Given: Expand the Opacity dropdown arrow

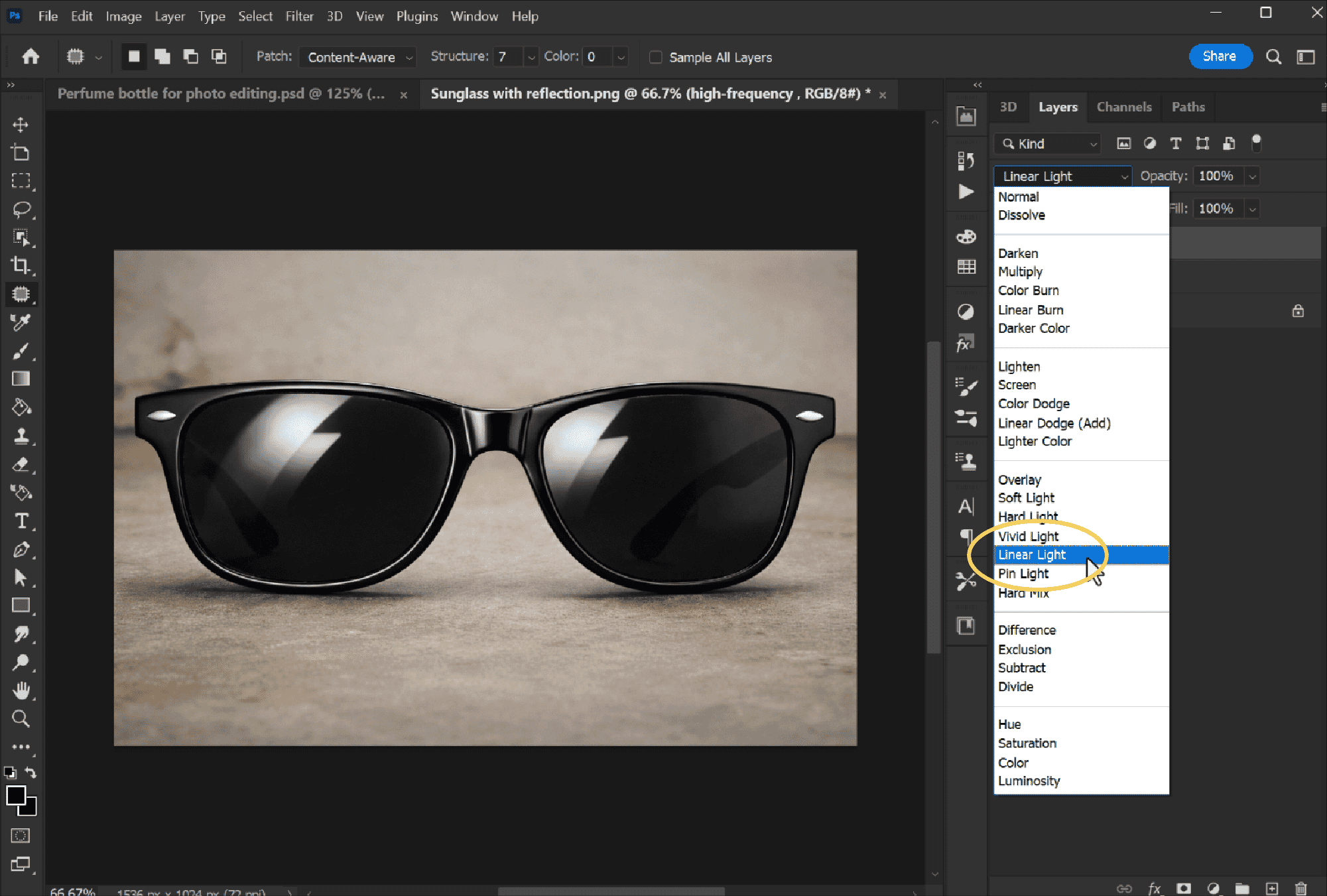Looking at the screenshot, I should 1252,176.
